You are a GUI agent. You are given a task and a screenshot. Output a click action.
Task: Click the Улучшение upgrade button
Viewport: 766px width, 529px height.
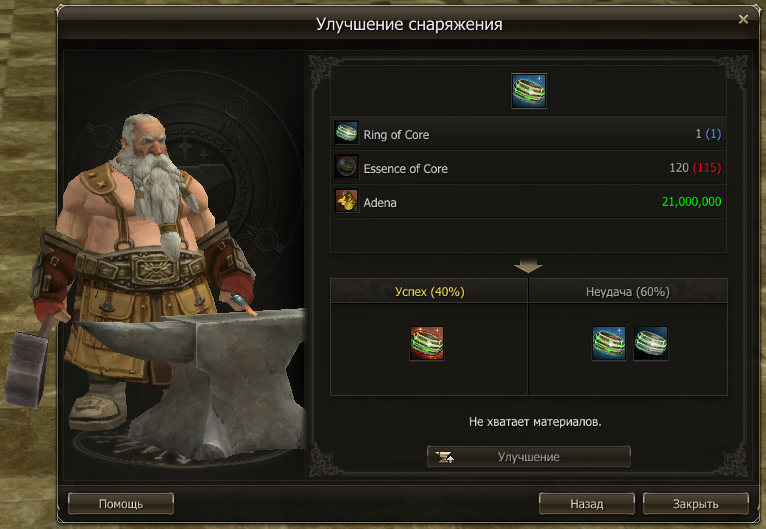(529, 457)
